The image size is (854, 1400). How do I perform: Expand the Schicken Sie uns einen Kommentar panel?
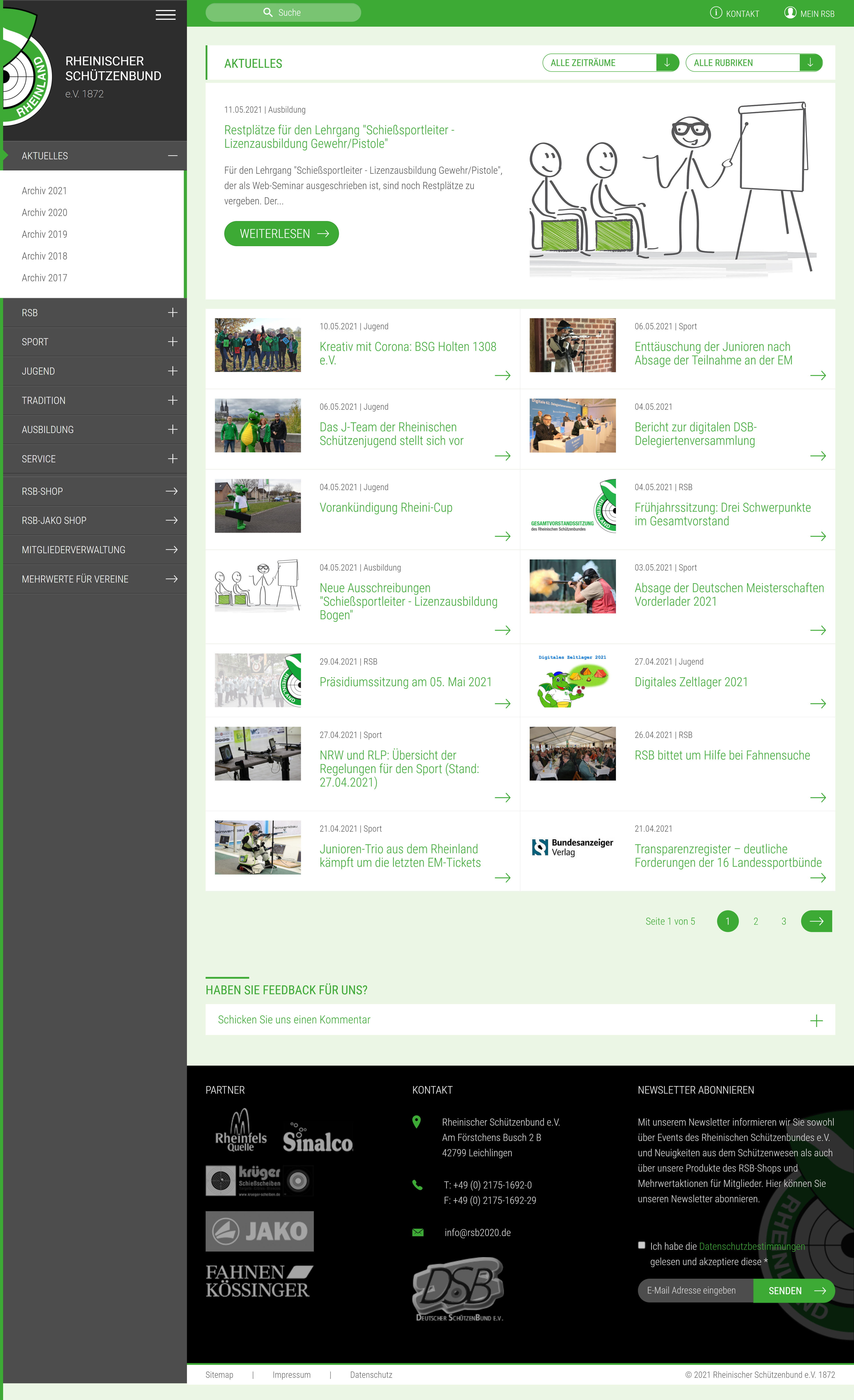[x=520, y=1019]
